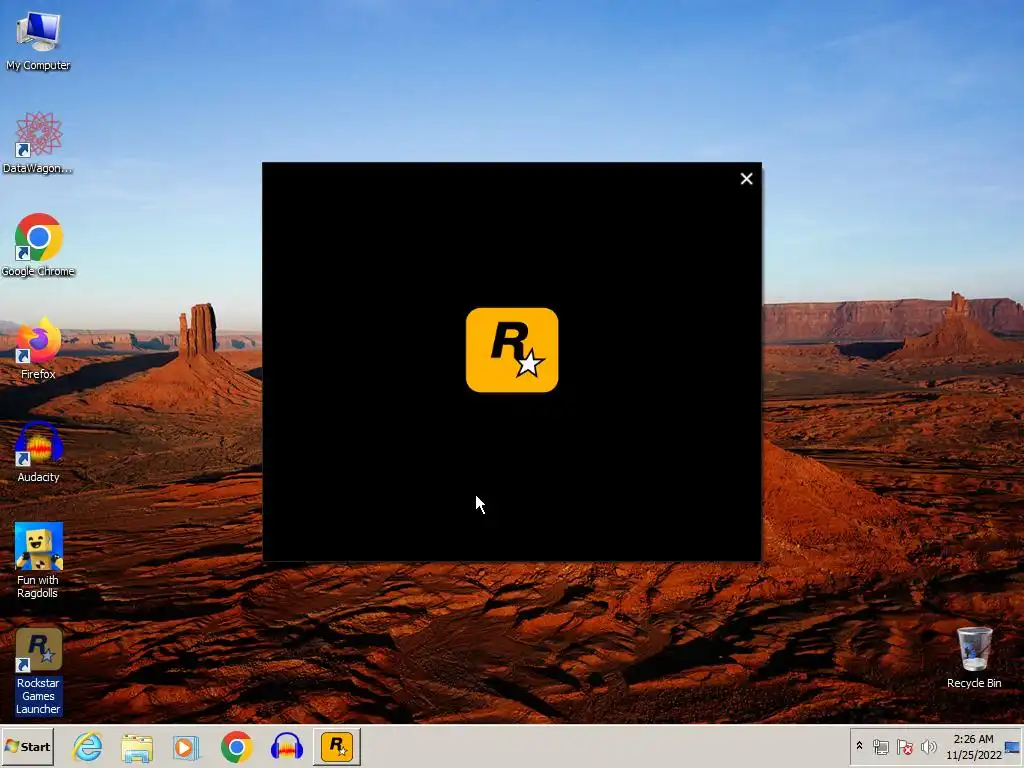Open the clock showing 2:26 AM
Image resolution: width=1024 pixels, height=768 pixels.
(973, 746)
